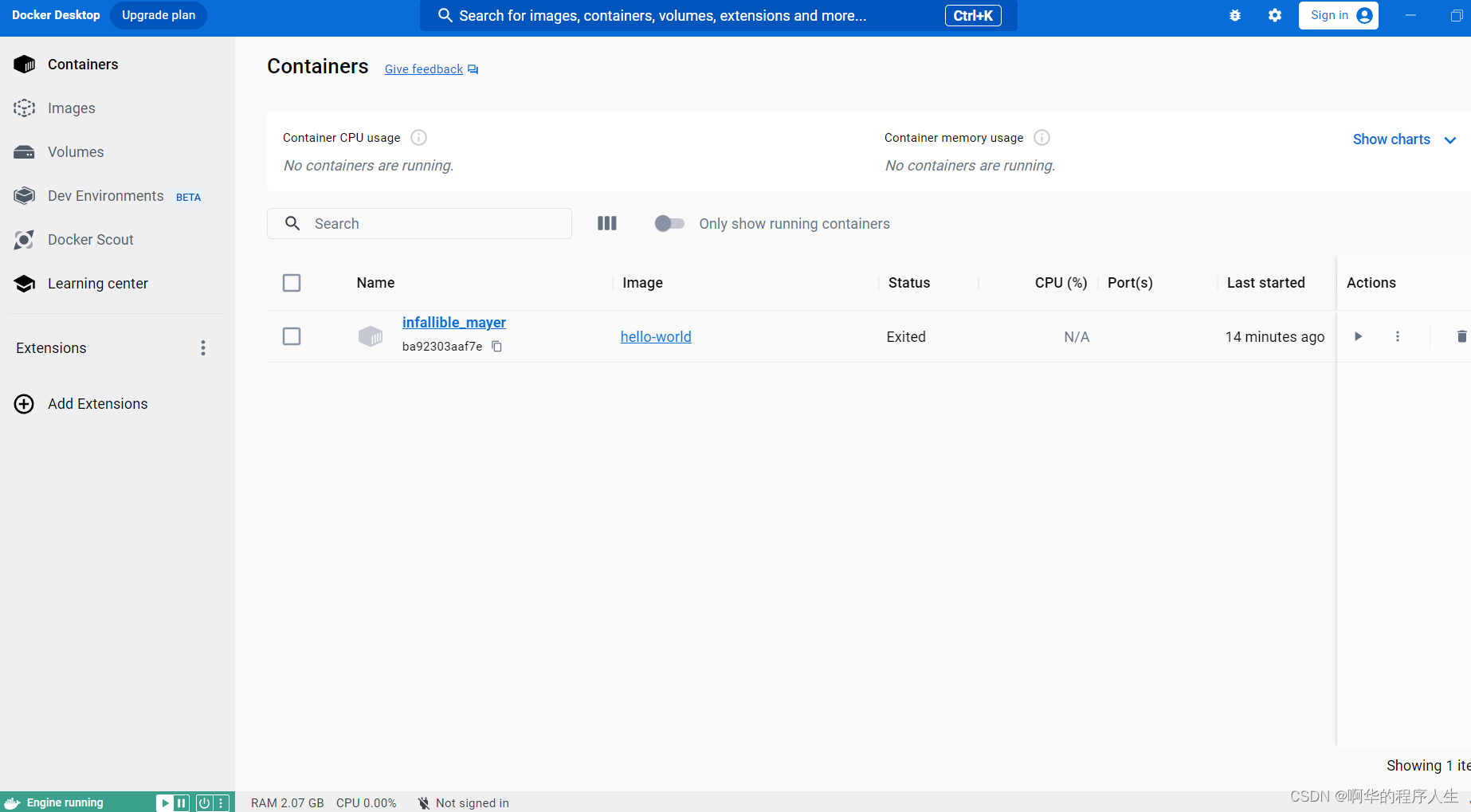This screenshot has width=1471, height=812.
Task: Click the Images icon in sidebar
Action: [25, 108]
